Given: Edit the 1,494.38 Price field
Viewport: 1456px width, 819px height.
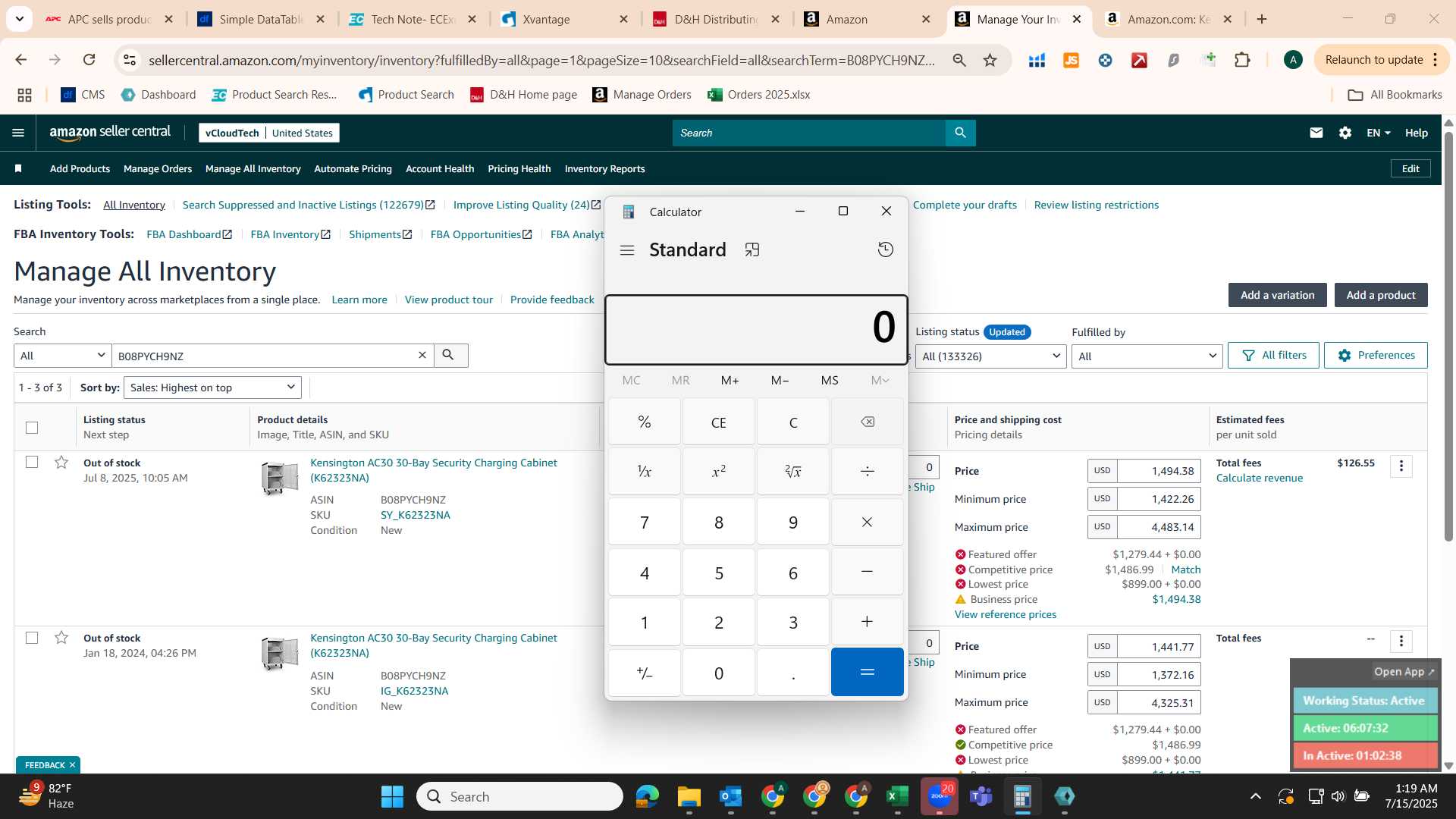Looking at the screenshot, I should 1159,471.
